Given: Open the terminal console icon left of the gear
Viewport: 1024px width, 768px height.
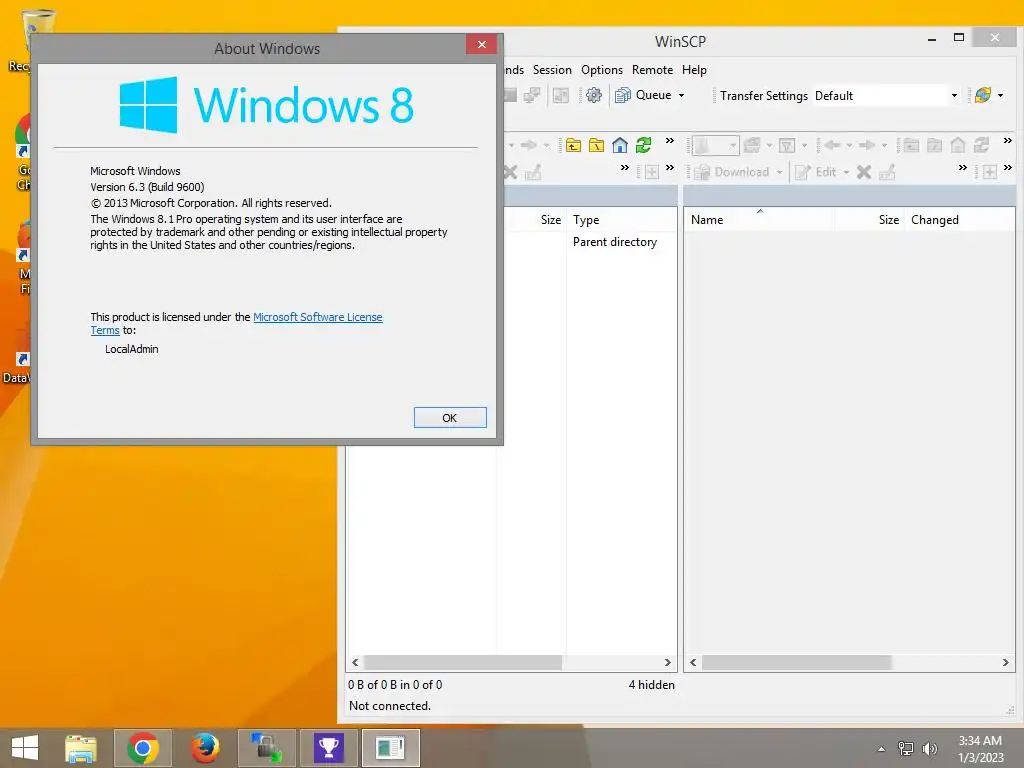Looking at the screenshot, I should pos(509,95).
